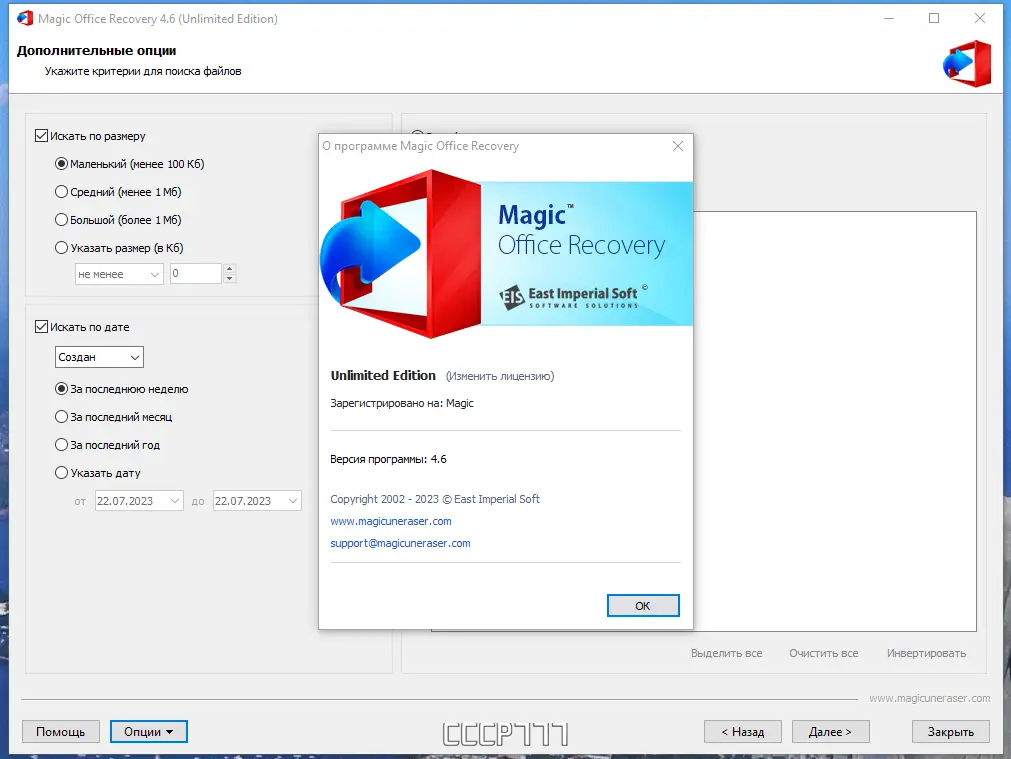The width and height of the screenshot is (1011, 759).
Task: Open the 'Опции' dropdown button
Action: [149, 732]
